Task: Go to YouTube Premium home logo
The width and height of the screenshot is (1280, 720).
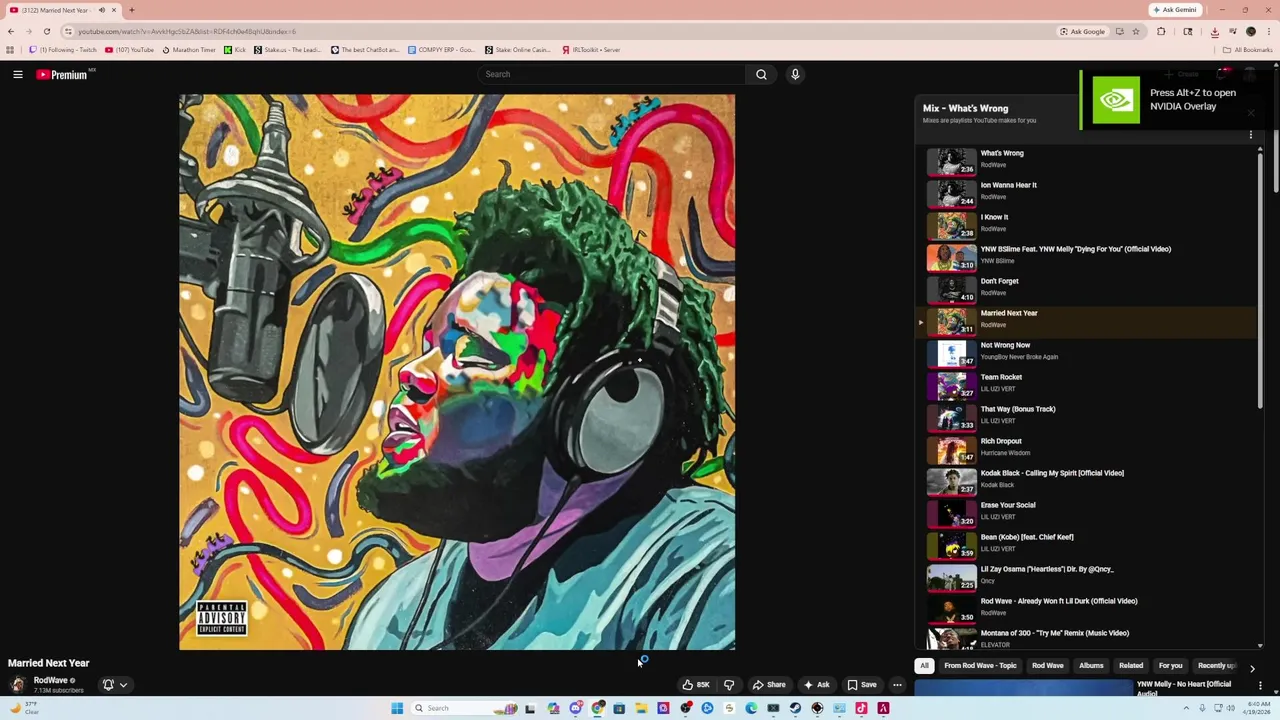Action: [x=64, y=74]
